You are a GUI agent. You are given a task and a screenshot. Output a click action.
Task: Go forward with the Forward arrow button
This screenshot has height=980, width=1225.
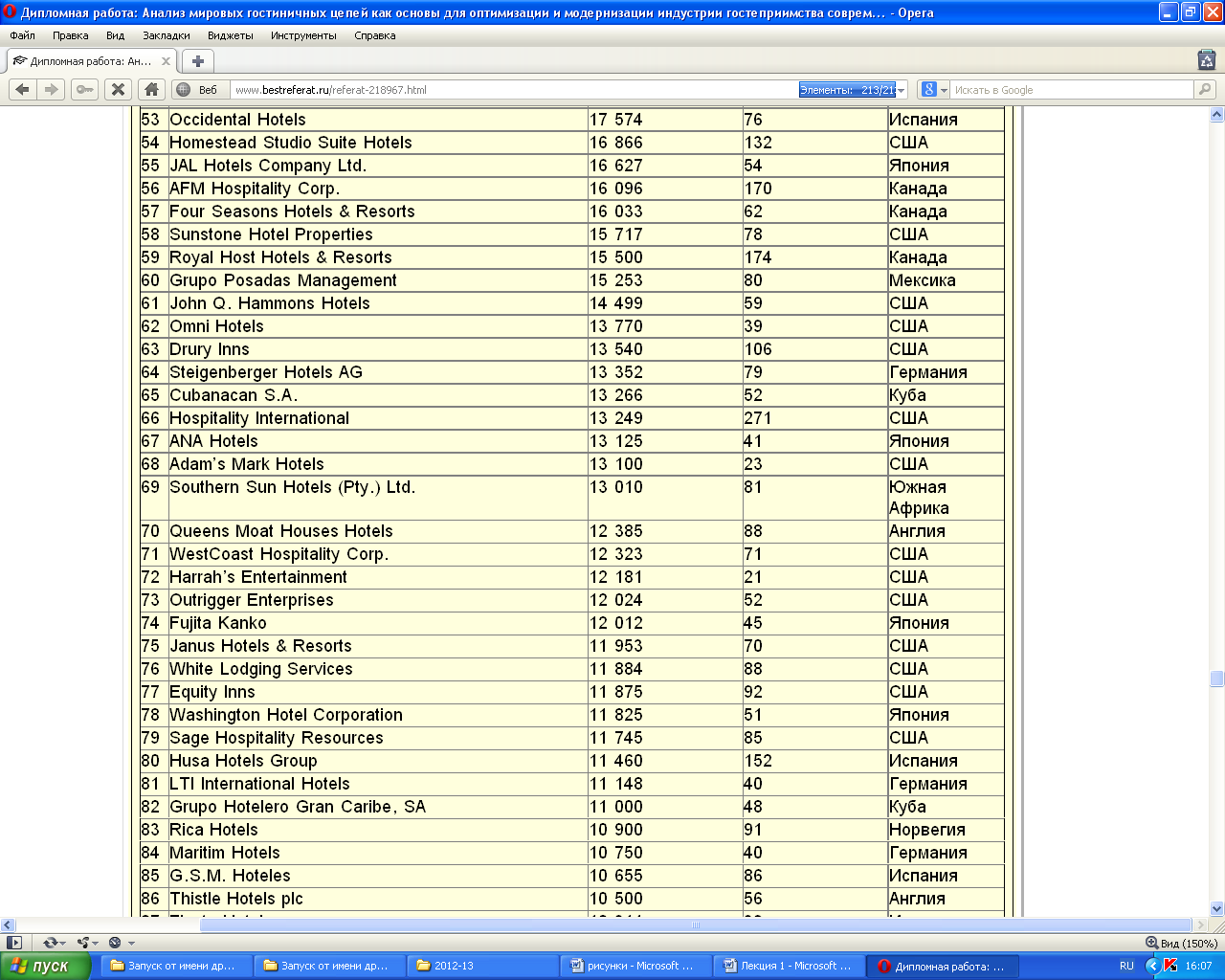click(52, 89)
